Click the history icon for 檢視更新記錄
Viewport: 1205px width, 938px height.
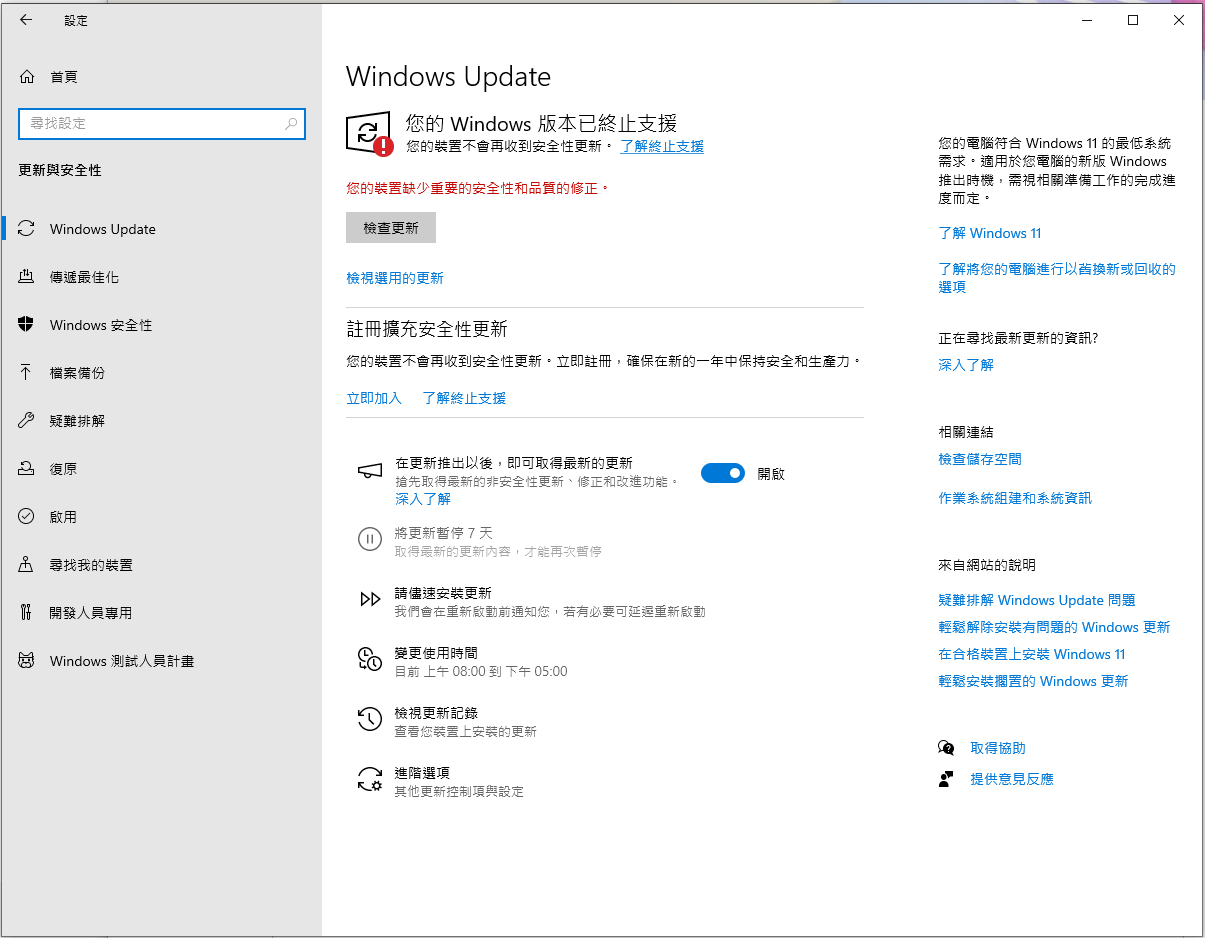point(370,719)
